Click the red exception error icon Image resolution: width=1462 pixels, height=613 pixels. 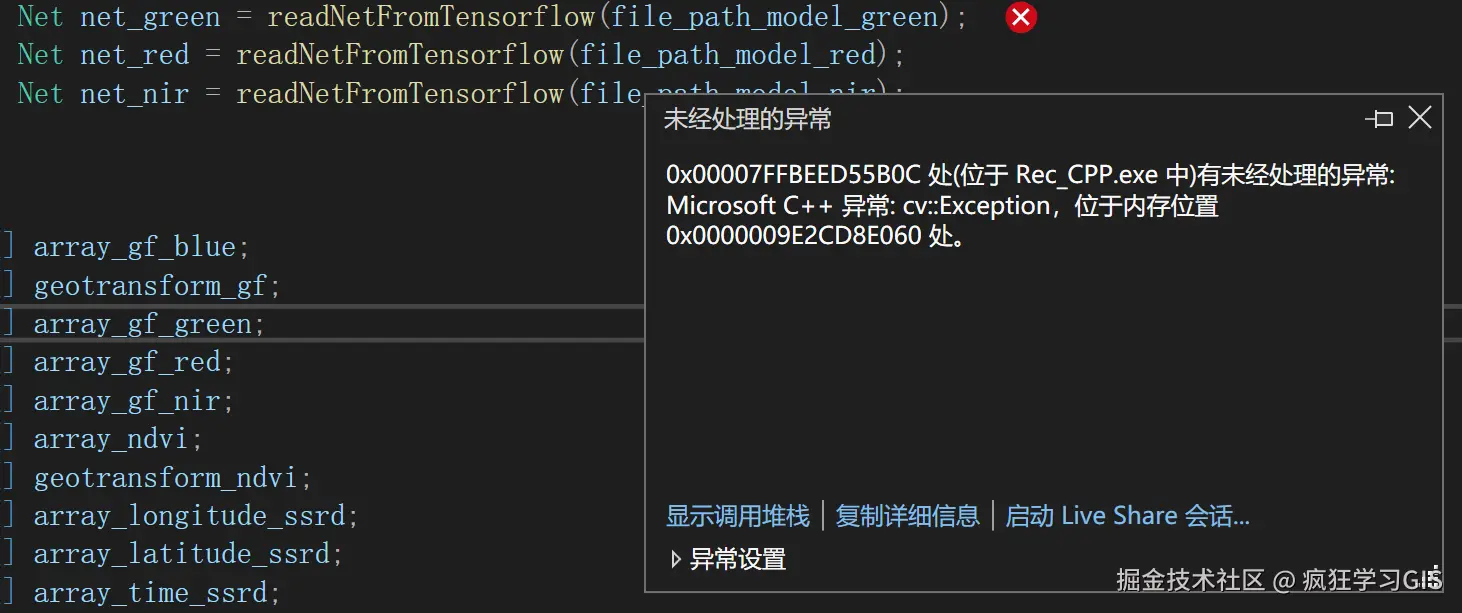(1021, 18)
